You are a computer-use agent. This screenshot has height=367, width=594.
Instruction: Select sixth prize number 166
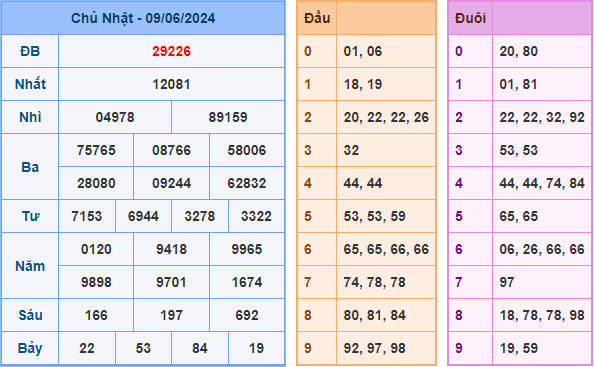pos(96,315)
